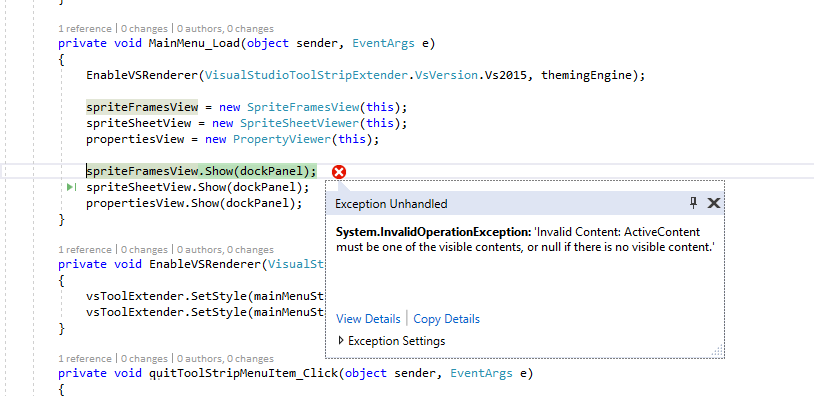The width and height of the screenshot is (814, 396).
Task: Click System.InvalidOperationException bold text
Action: [x=433, y=232]
